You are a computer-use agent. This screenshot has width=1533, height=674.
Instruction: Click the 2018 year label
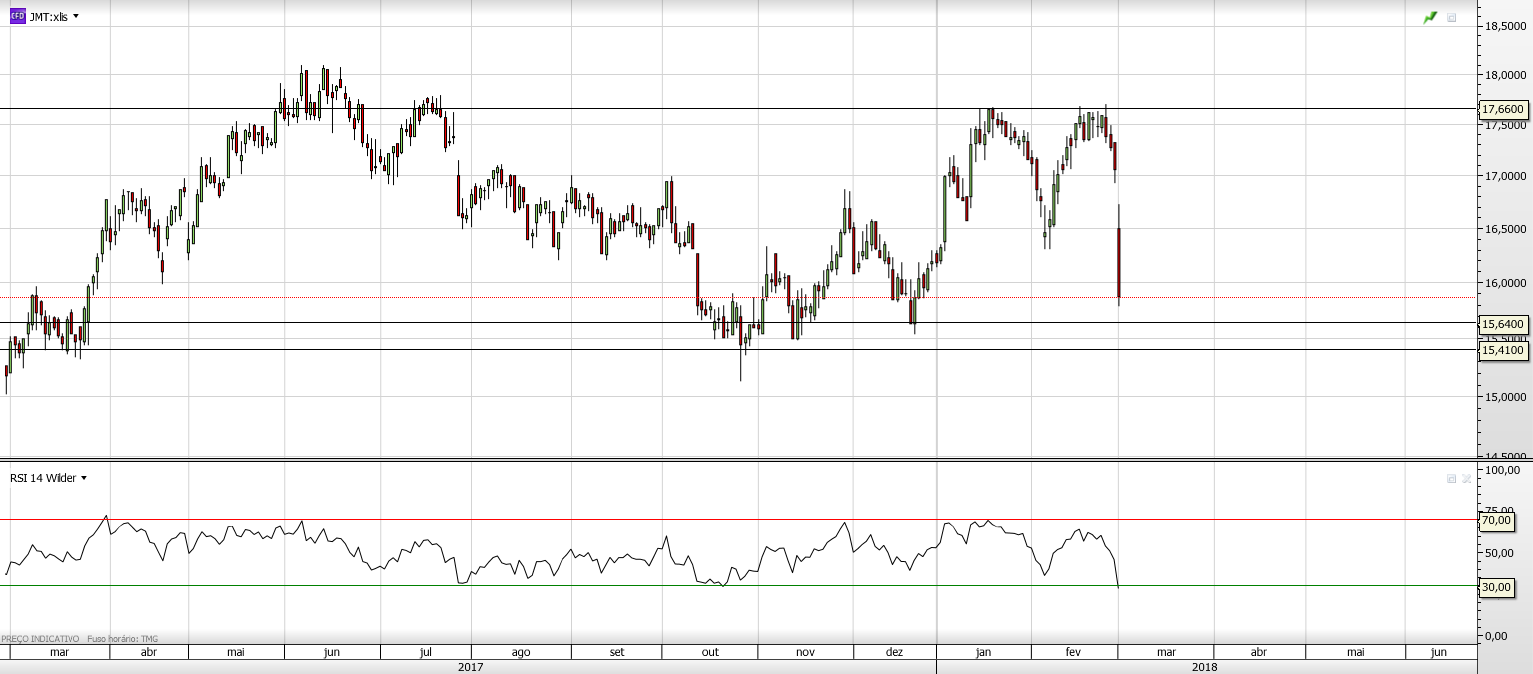[x=1205, y=666]
